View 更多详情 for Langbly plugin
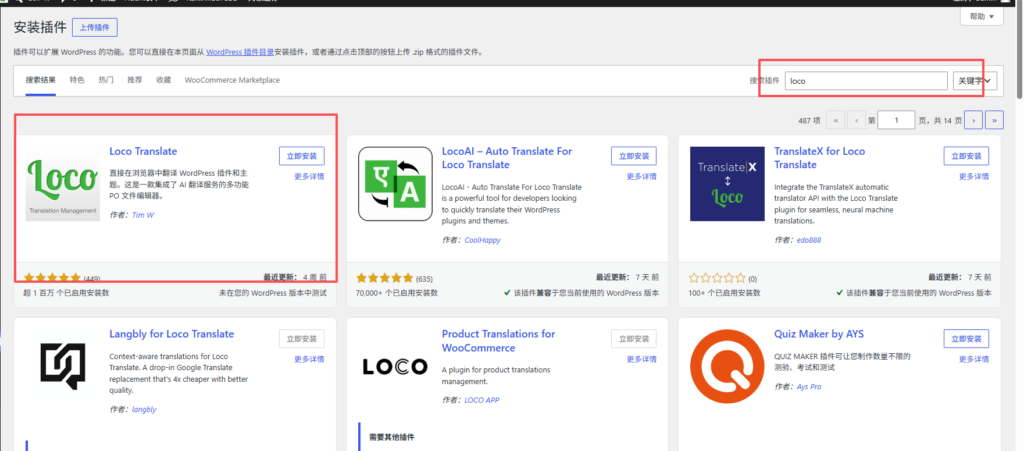 309,359
